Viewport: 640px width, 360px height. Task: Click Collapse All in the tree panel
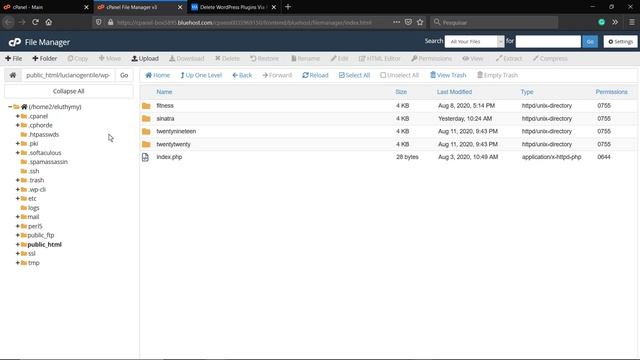coord(69,91)
